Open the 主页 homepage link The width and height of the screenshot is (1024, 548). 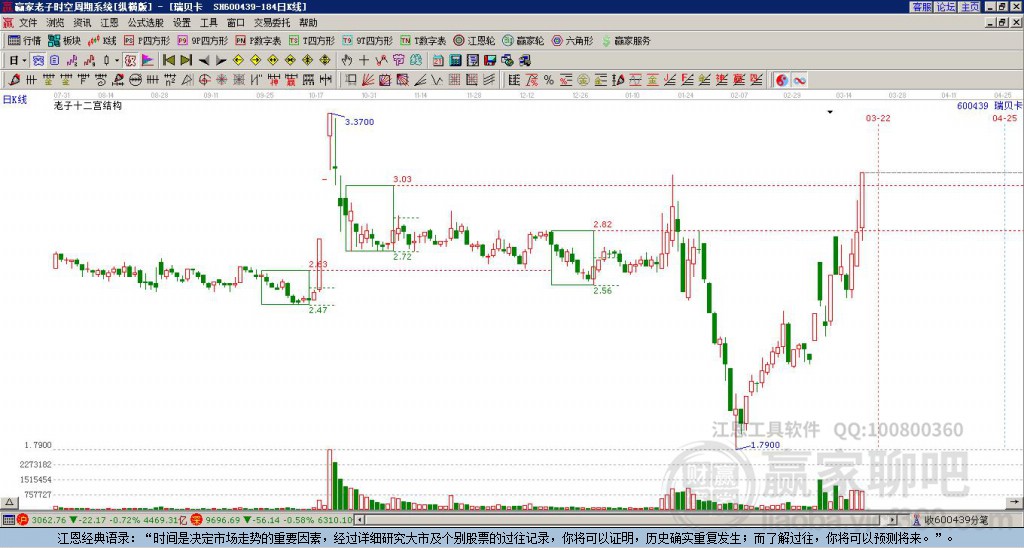[x=970, y=7]
